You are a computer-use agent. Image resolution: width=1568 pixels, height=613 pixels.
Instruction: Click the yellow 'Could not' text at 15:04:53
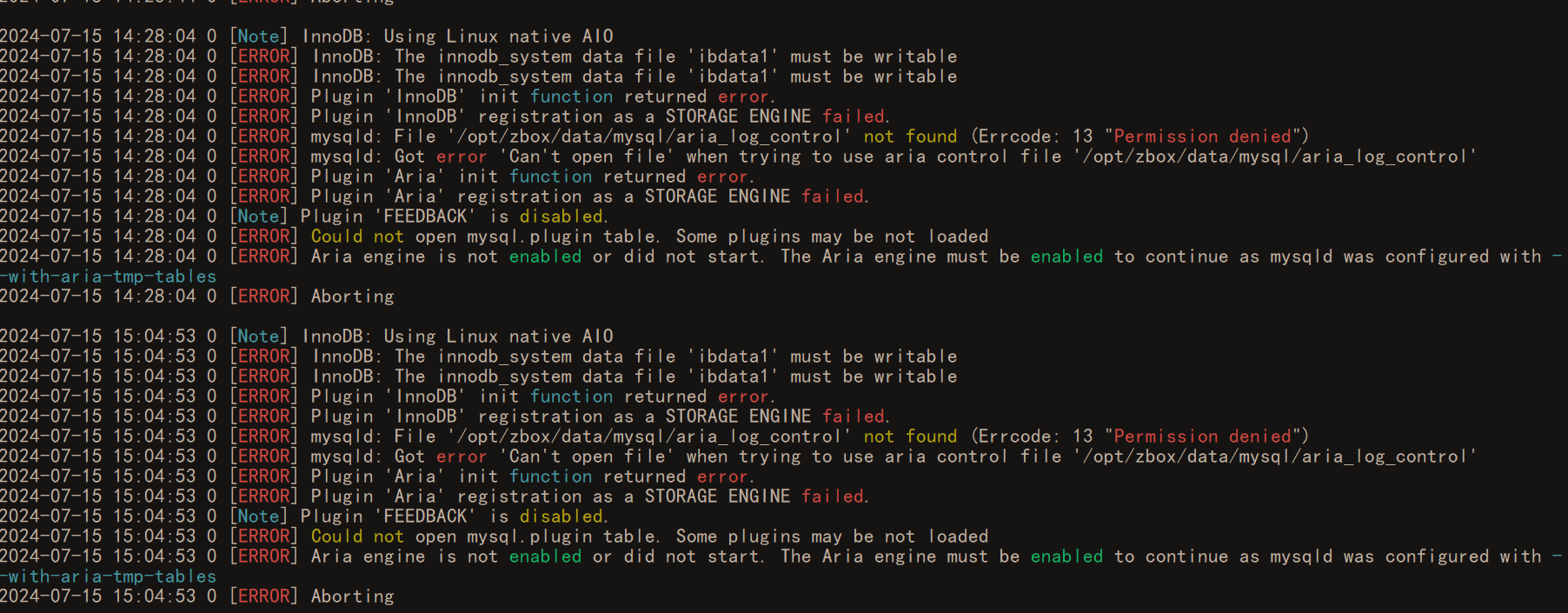point(357,536)
